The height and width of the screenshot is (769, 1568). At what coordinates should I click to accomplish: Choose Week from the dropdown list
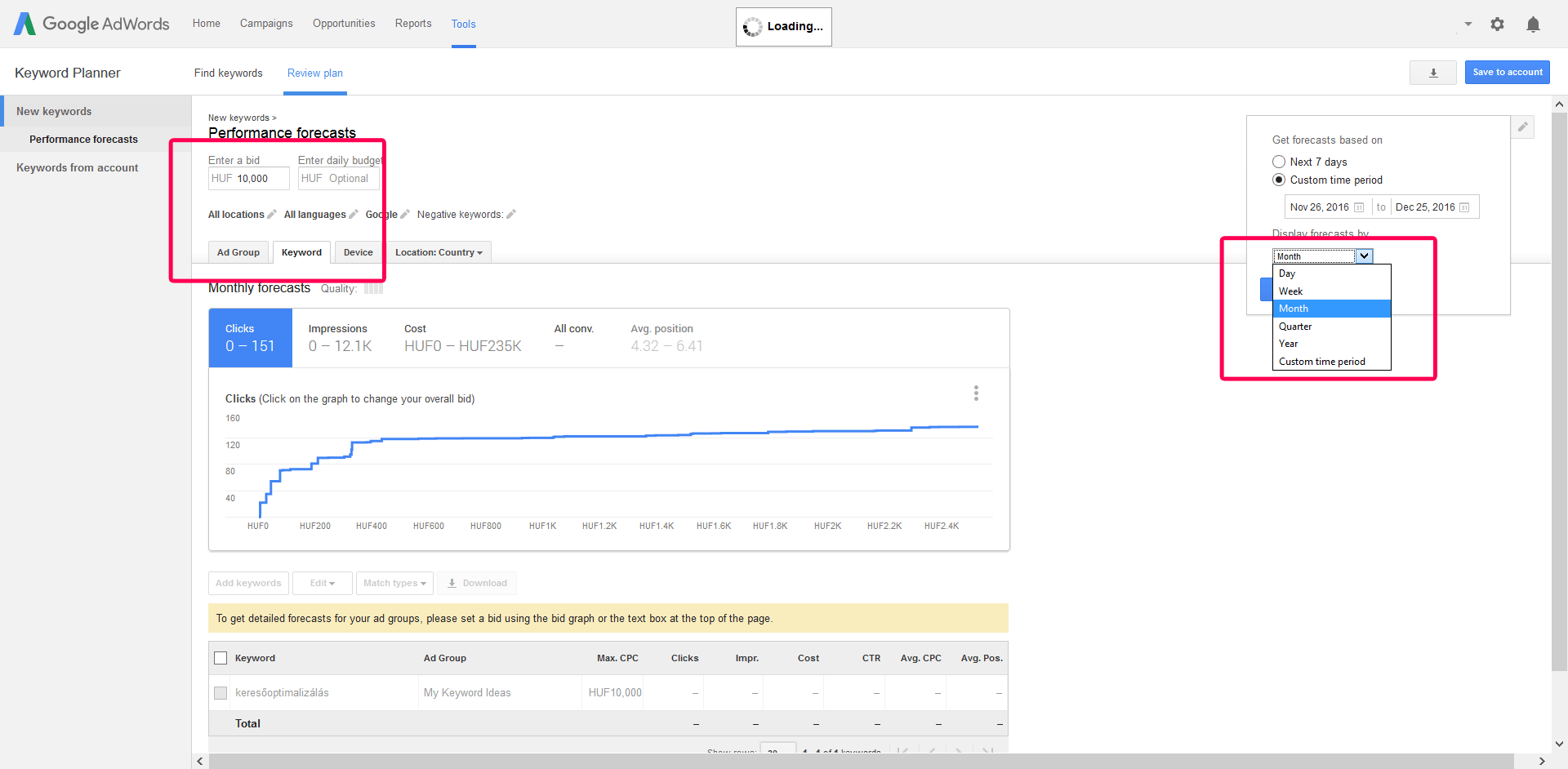click(x=1332, y=291)
